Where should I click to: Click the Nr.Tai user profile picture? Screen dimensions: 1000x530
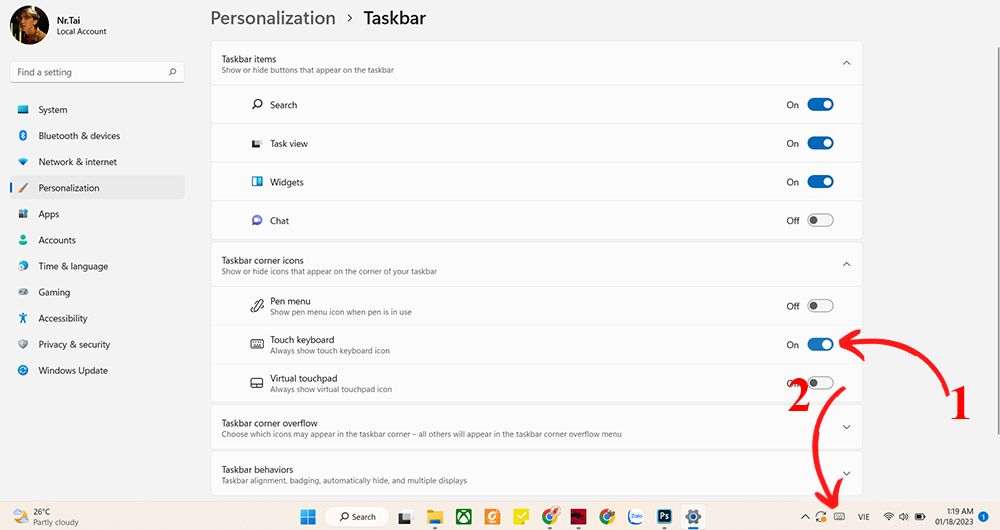[x=29, y=25]
